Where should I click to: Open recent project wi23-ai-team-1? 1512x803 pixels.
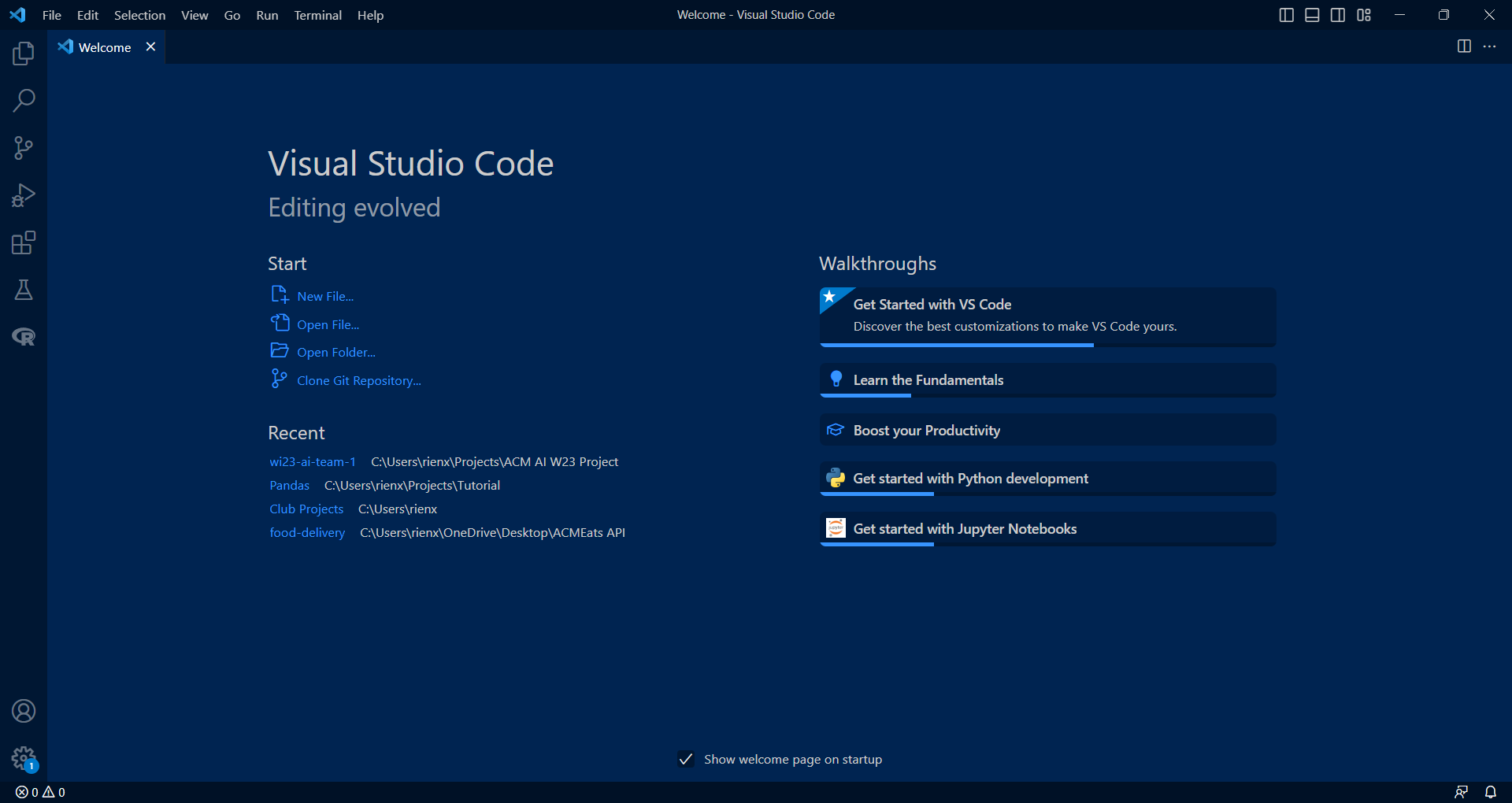tap(313, 462)
